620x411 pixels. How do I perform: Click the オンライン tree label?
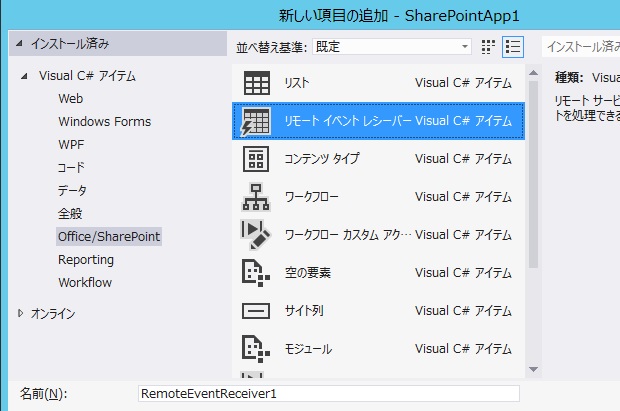pyautogui.click(x=53, y=314)
